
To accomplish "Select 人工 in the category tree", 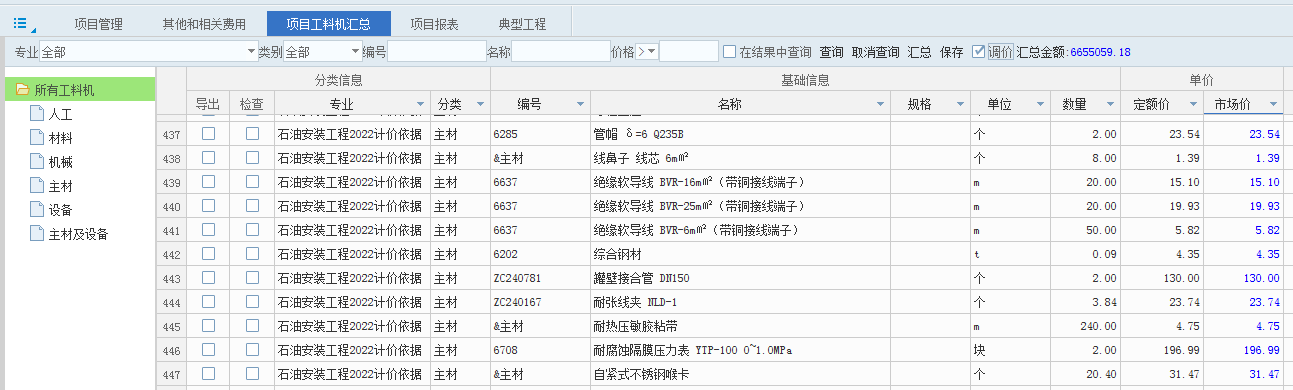I will tap(60, 114).
